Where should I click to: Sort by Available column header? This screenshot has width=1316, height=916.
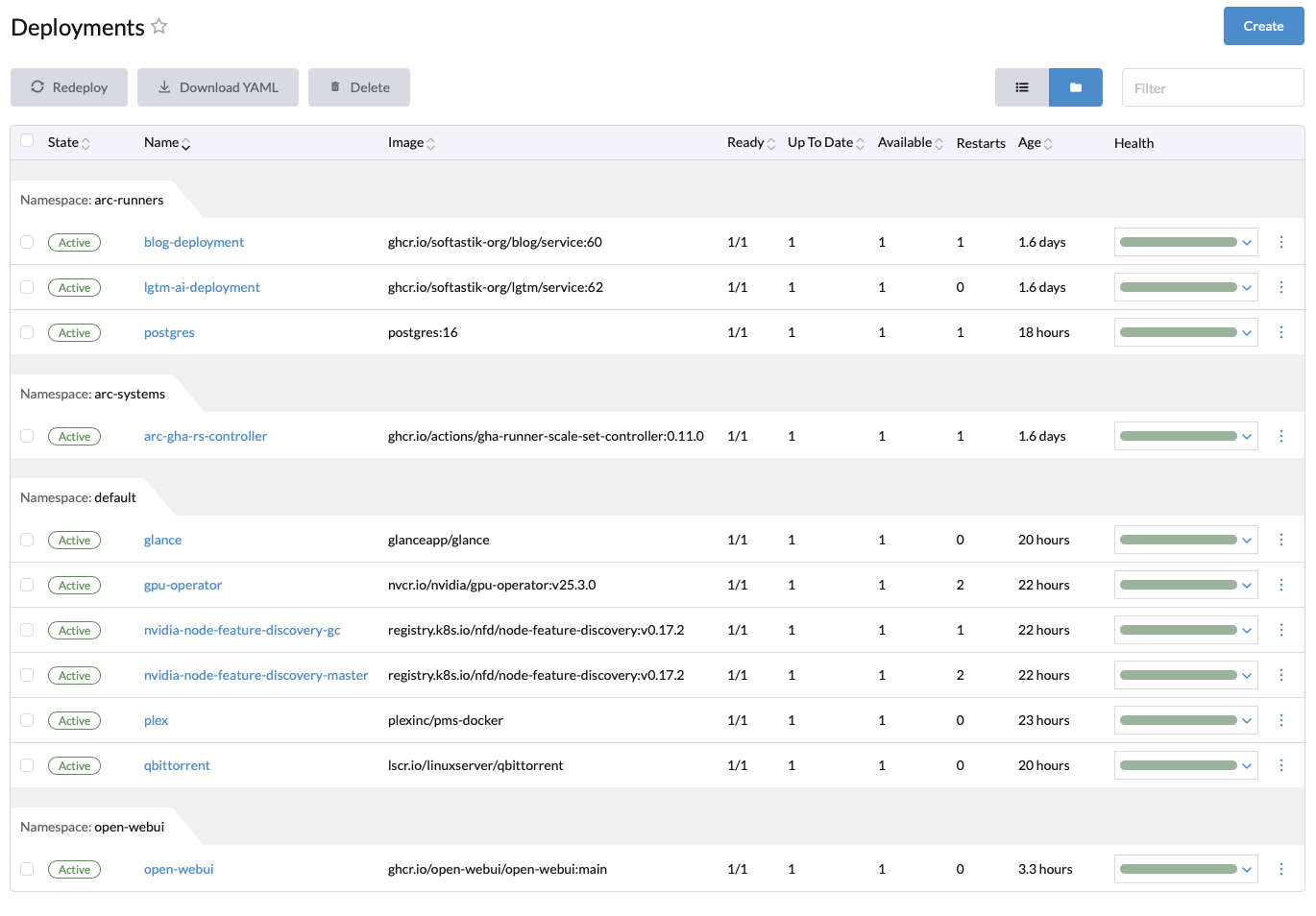911,142
